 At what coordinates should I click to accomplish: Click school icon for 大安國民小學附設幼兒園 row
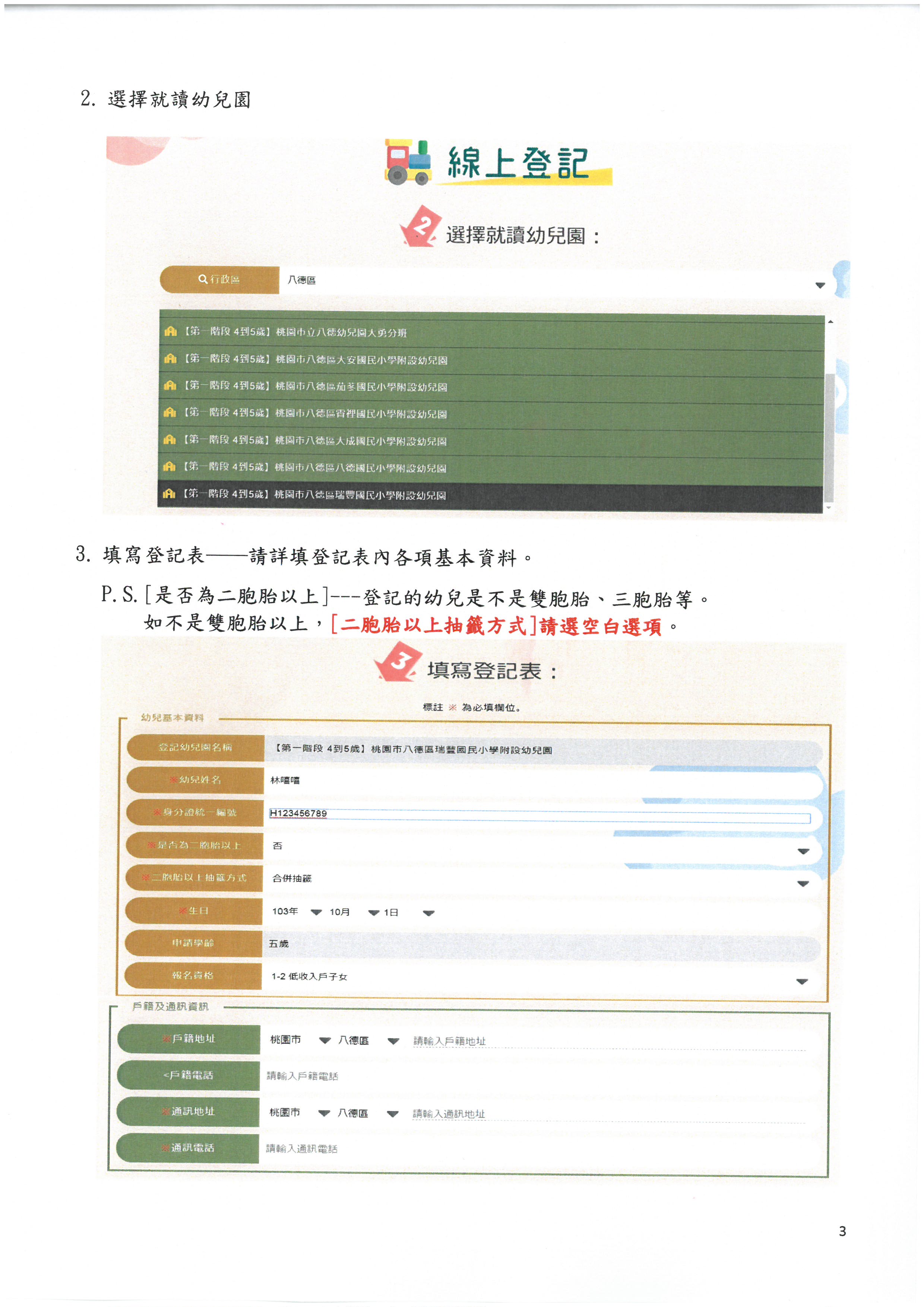tap(170, 358)
